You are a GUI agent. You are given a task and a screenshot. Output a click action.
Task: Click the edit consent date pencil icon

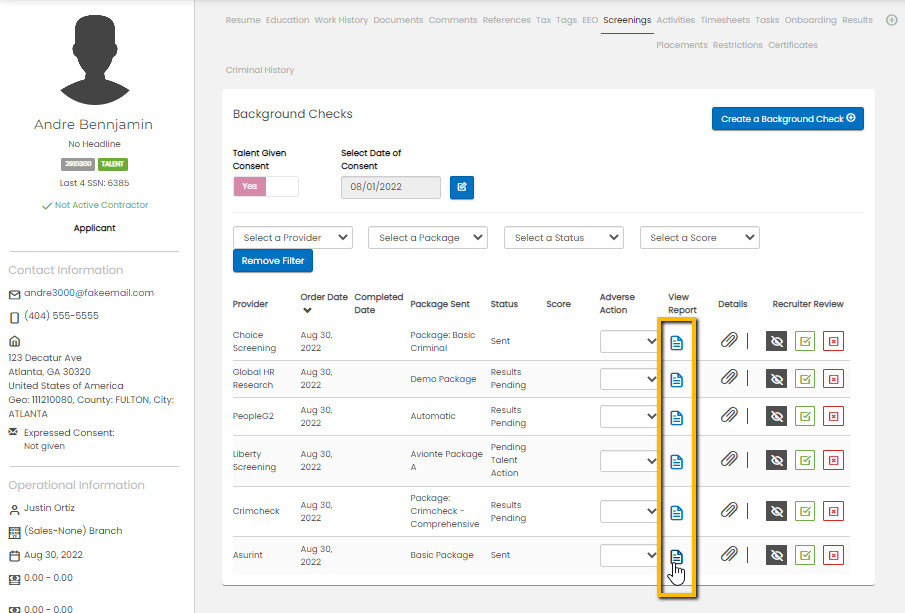click(462, 187)
